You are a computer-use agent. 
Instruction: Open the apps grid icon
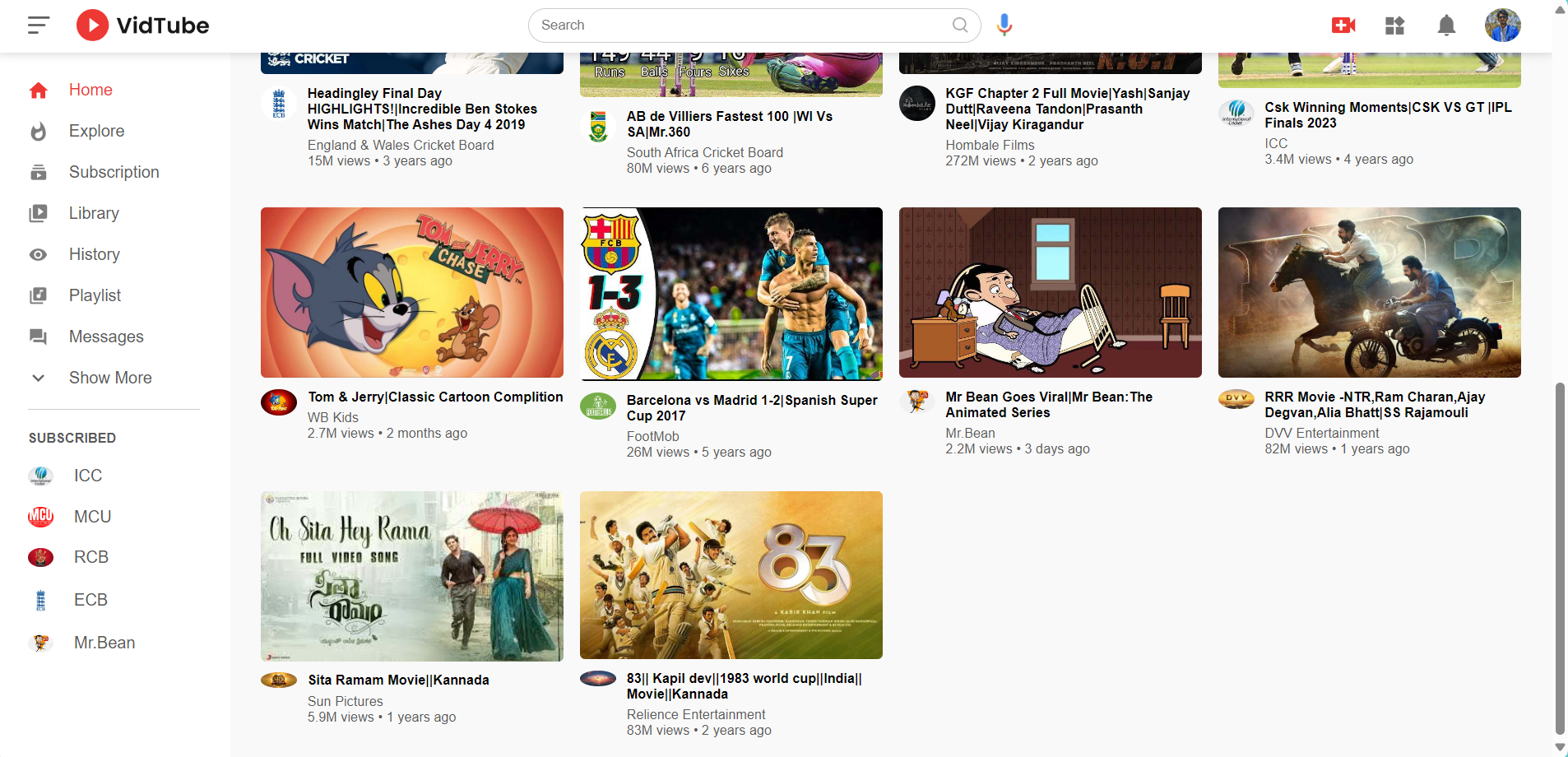[1394, 26]
